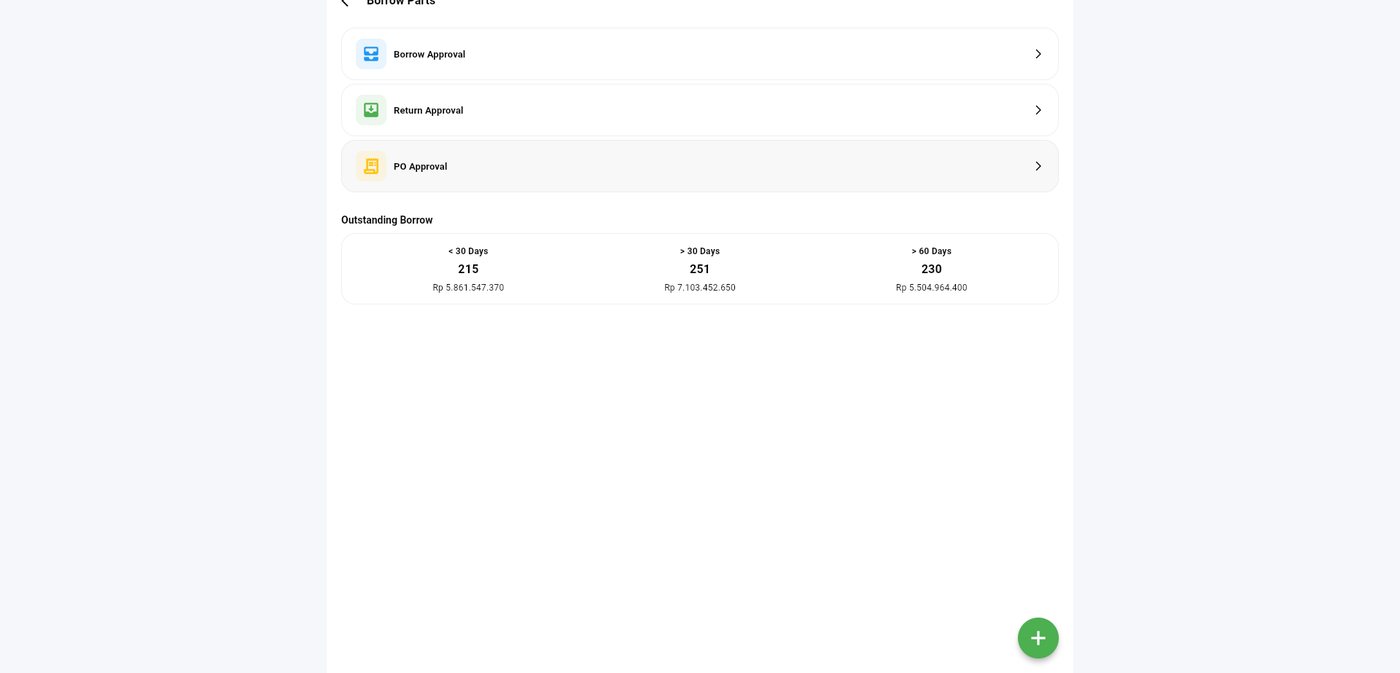Open Return Approval using right chevron
Screen dimensions: 1400x673
(x=1038, y=110)
